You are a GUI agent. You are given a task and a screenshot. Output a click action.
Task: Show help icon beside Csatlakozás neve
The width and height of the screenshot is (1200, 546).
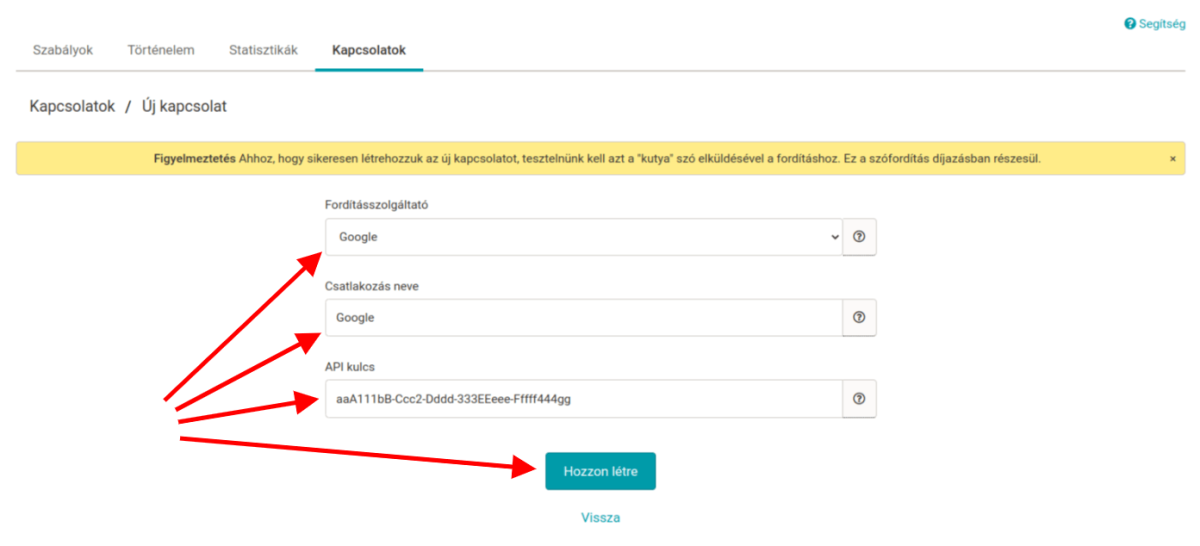859,317
